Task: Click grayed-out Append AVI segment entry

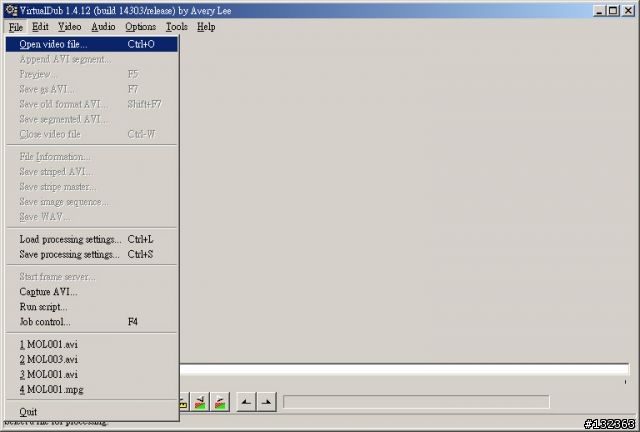Action: coord(92,59)
